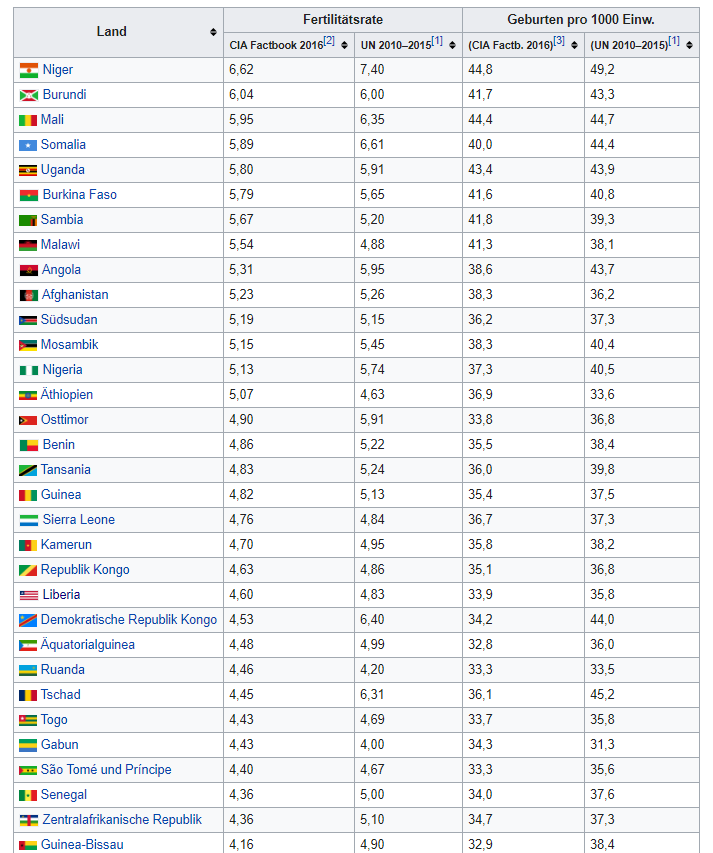Click the Nigeria flag icon
This screenshot has height=853, width=713.
(28, 370)
